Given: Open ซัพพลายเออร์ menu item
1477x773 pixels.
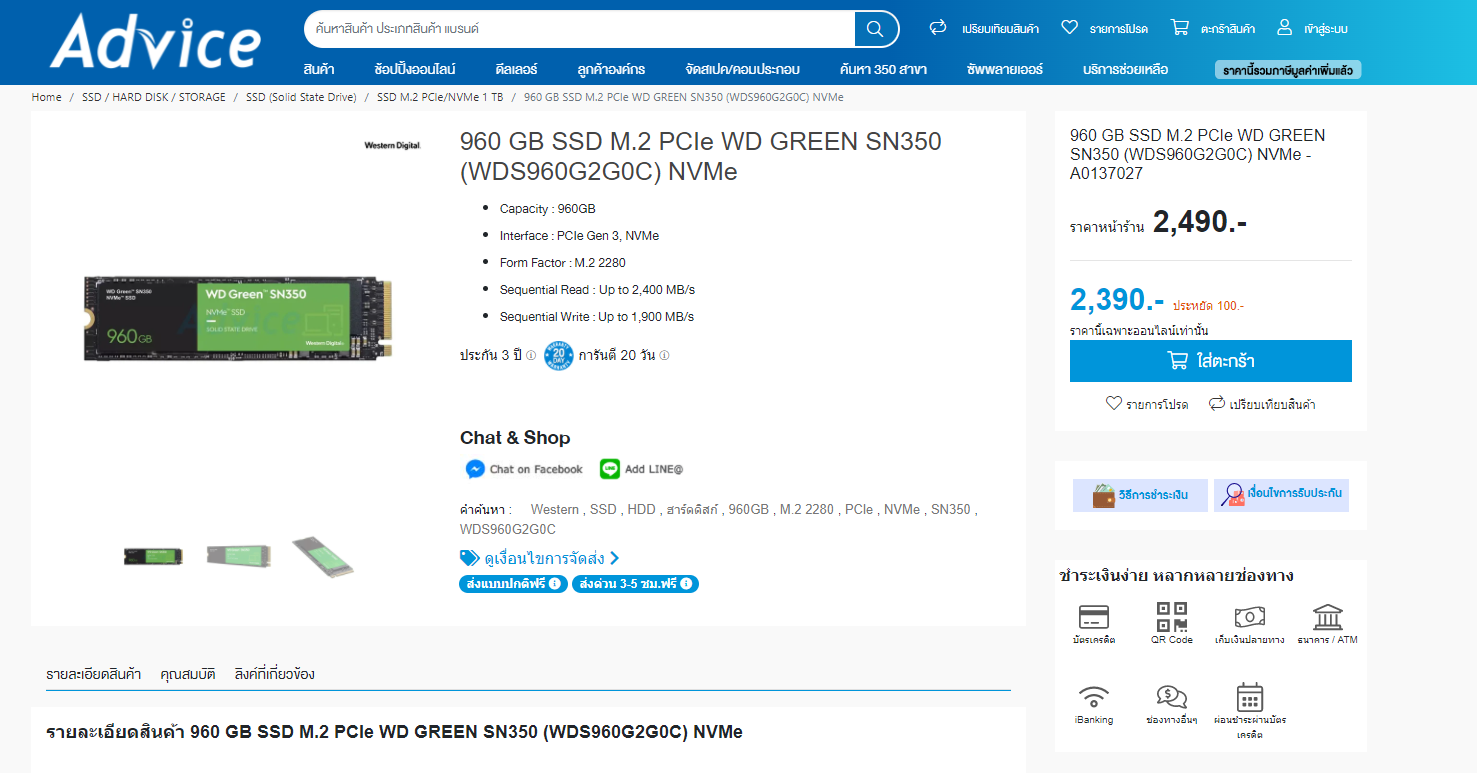Looking at the screenshot, I should [x=1005, y=69].
